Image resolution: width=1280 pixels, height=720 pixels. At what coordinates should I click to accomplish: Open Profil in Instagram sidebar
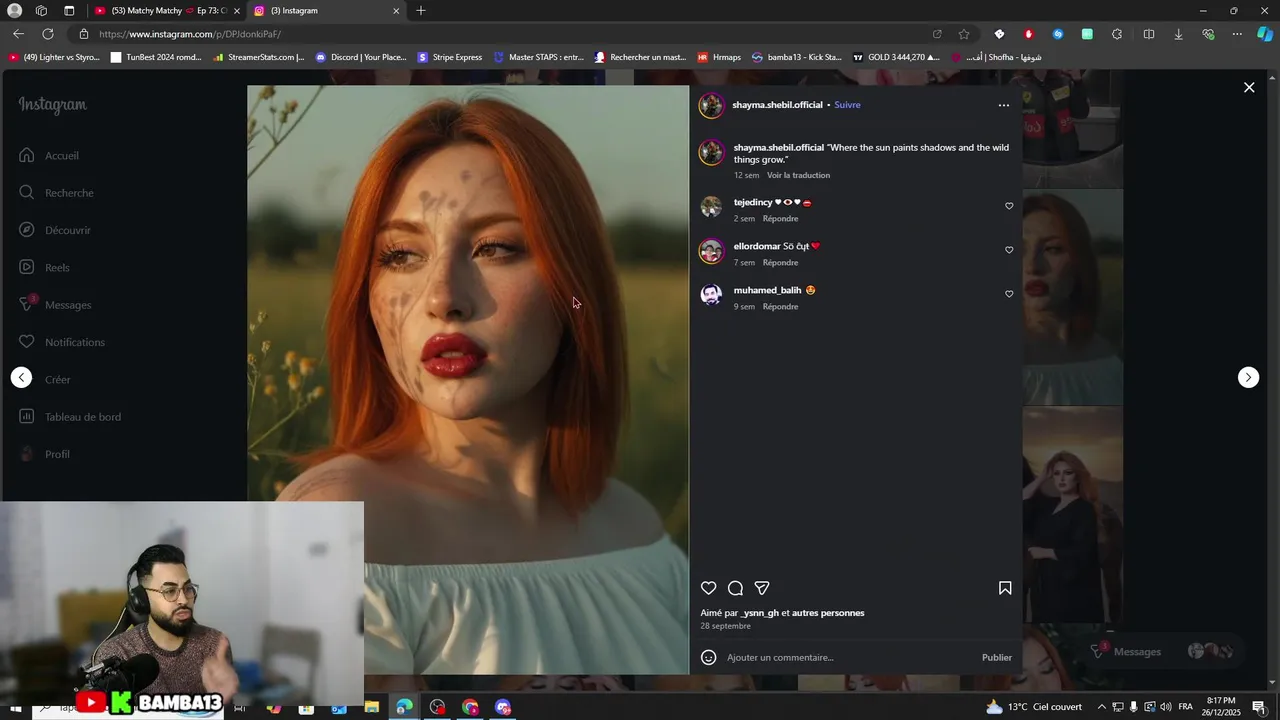click(x=45, y=454)
